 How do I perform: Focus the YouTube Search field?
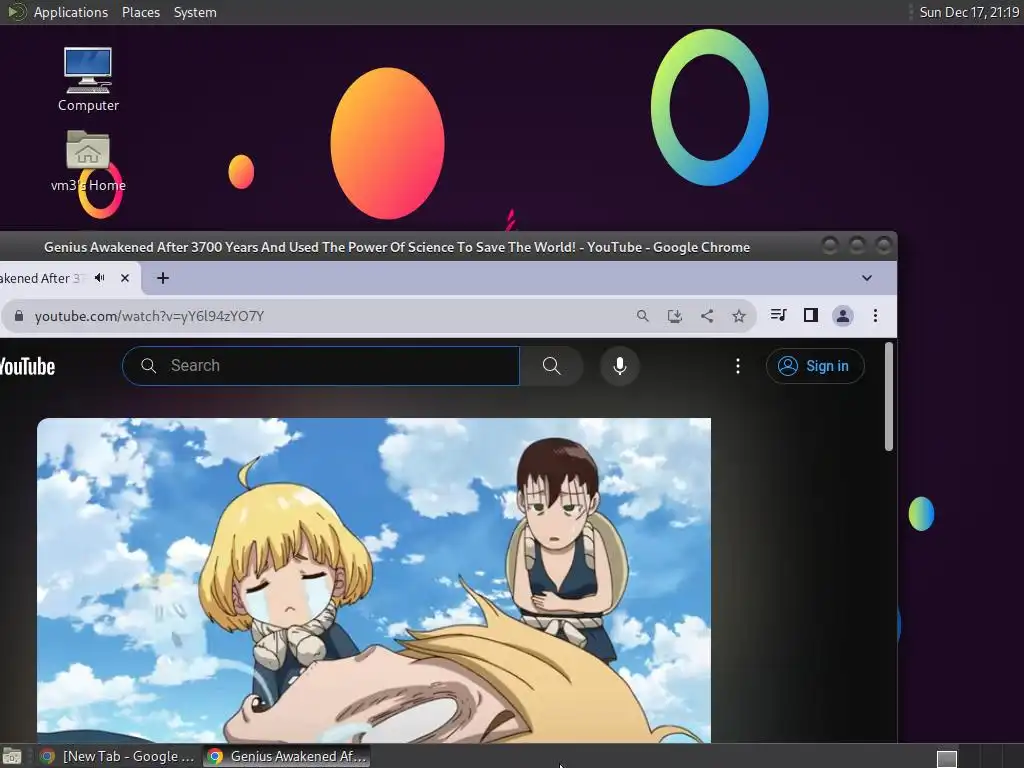tap(321, 366)
